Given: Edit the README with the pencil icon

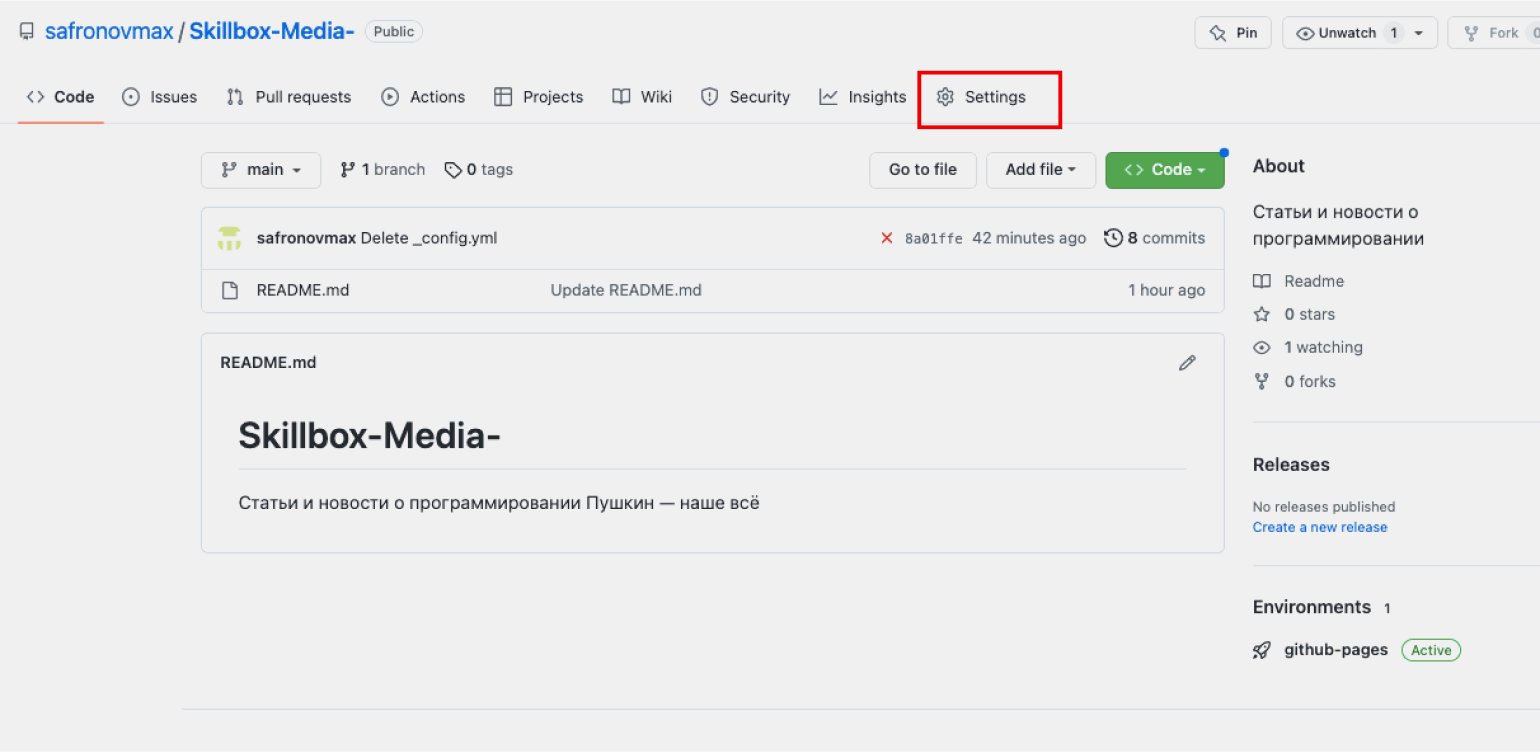Looking at the screenshot, I should coord(1187,363).
